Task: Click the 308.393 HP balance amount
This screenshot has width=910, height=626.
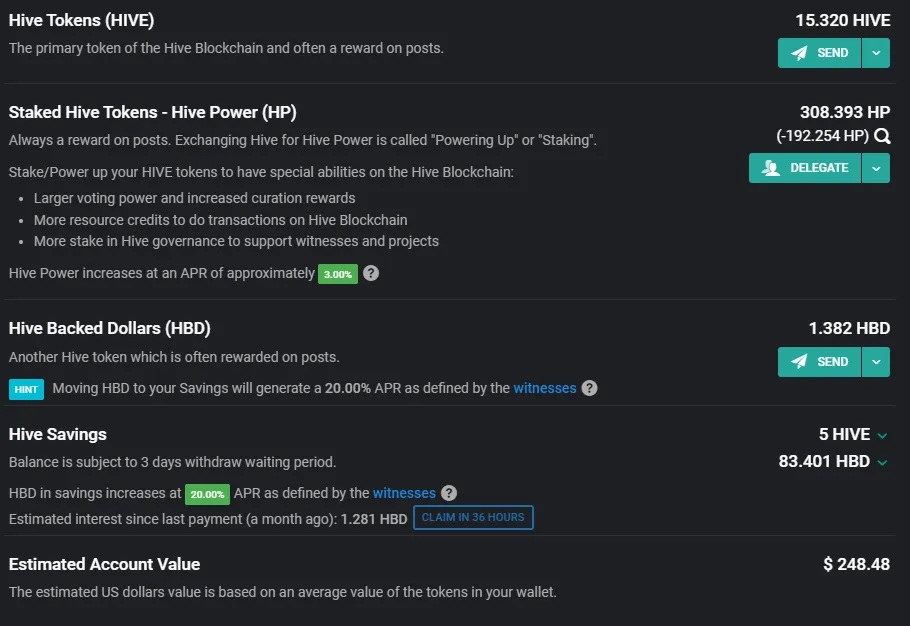Action: [x=845, y=112]
